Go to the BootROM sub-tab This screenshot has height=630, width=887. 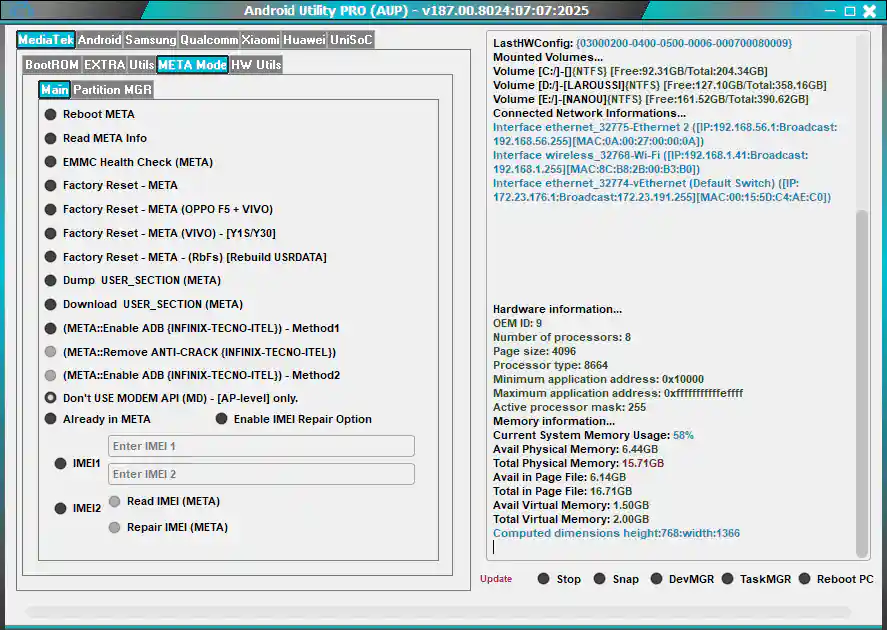pyautogui.click(x=52, y=64)
